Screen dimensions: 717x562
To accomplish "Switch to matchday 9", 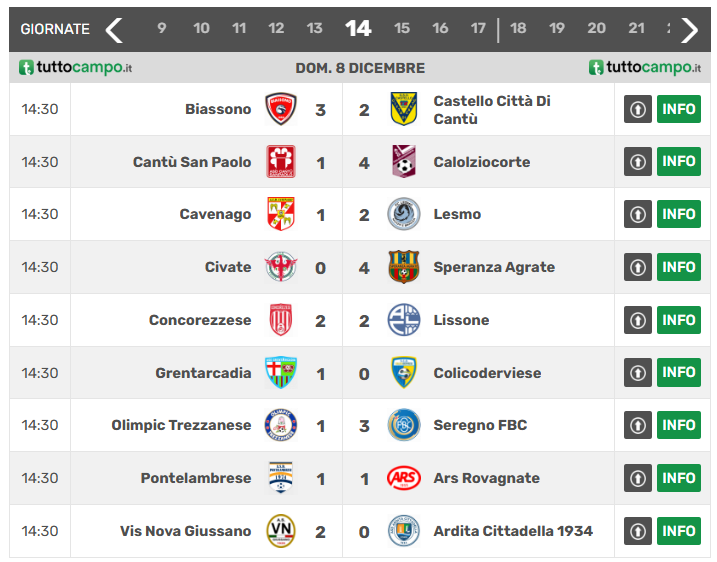I will point(162,29).
